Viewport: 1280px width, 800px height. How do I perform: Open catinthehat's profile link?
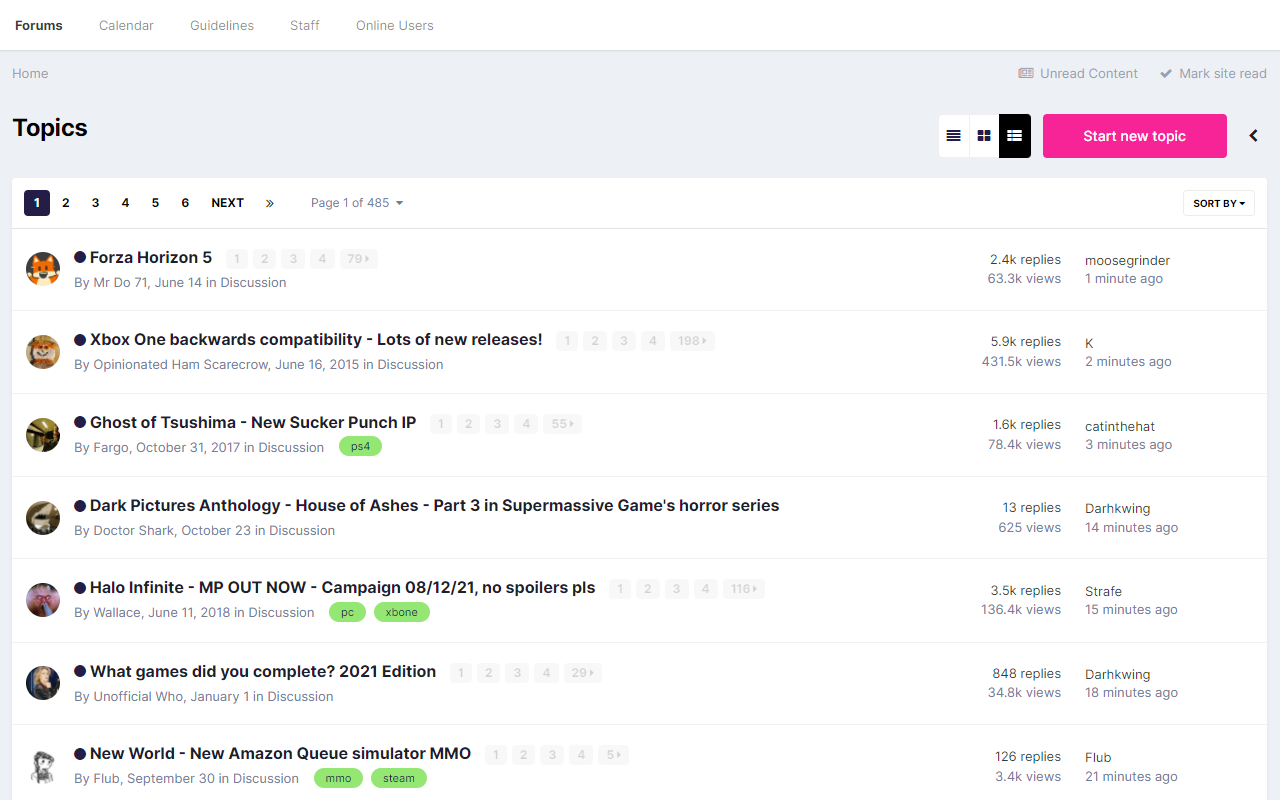pos(1120,426)
